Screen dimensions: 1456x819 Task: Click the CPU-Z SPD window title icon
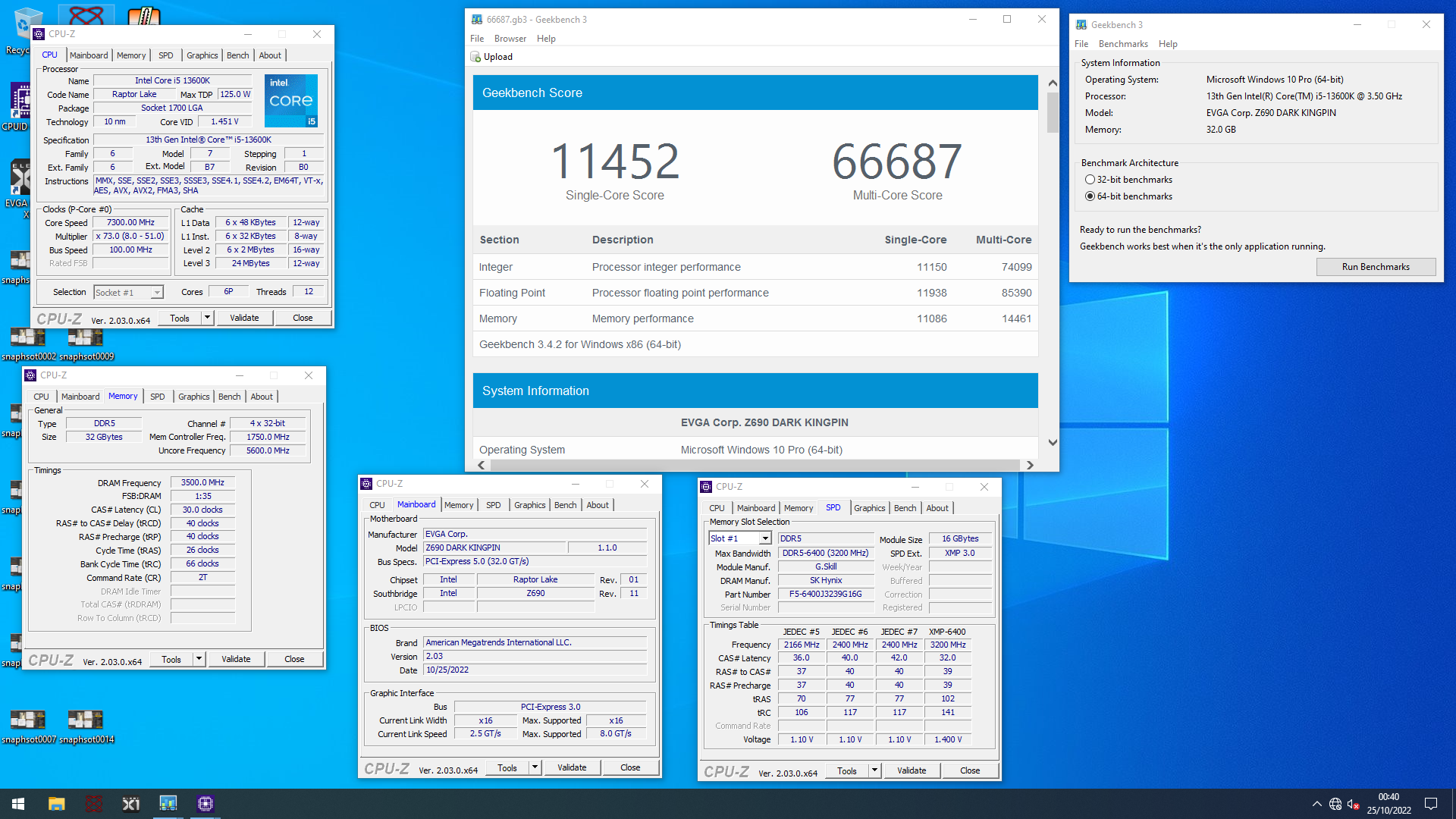coord(706,487)
